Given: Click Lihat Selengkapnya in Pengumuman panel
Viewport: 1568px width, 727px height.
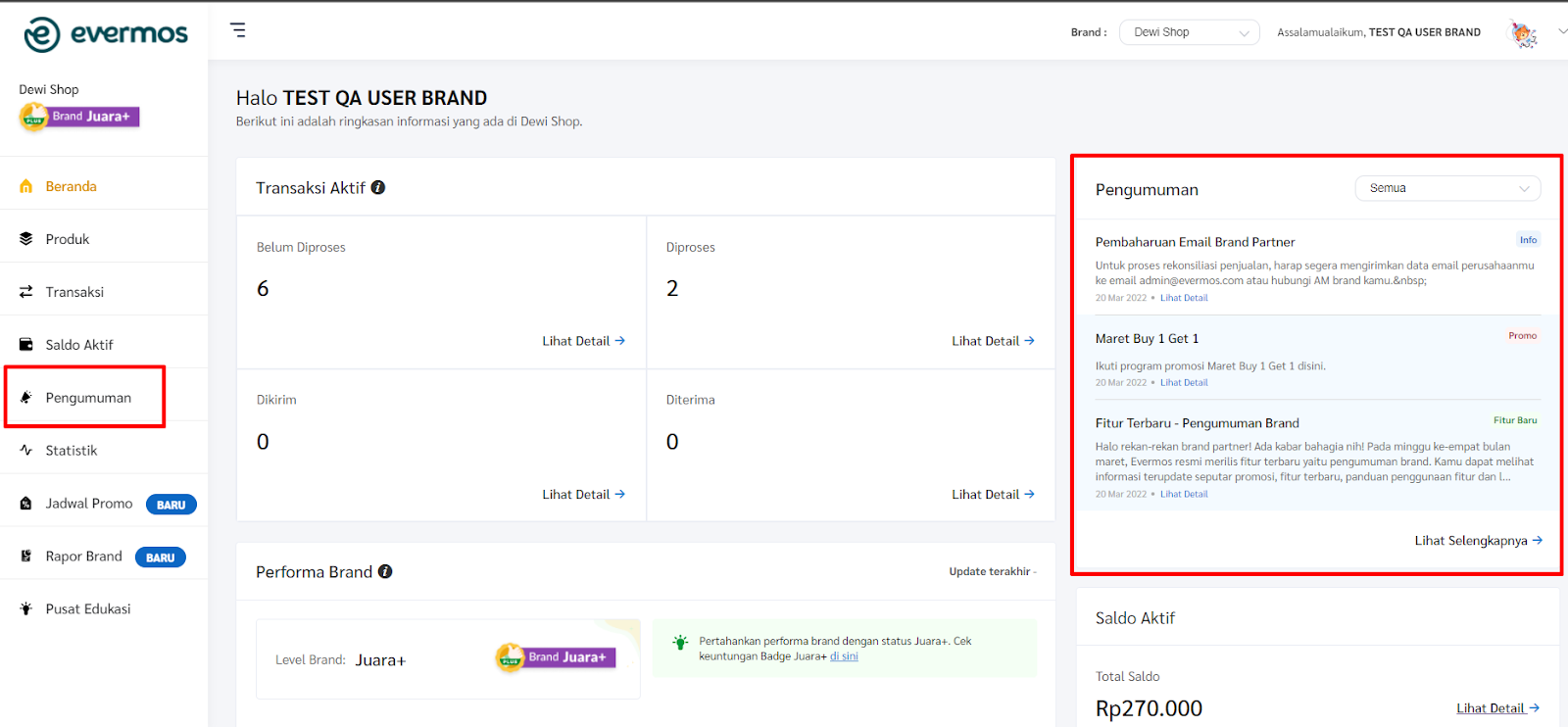Looking at the screenshot, I should pos(1479,541).
